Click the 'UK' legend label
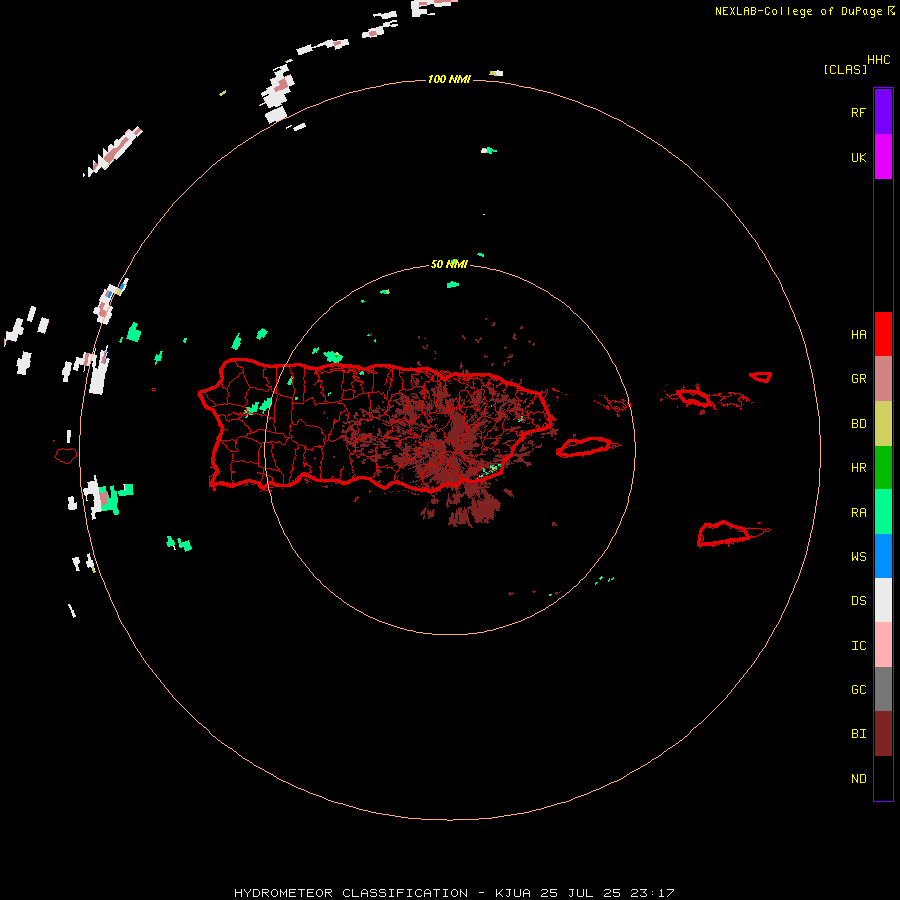Viewport: 900px width, 900px height. (x=858, y=158)
